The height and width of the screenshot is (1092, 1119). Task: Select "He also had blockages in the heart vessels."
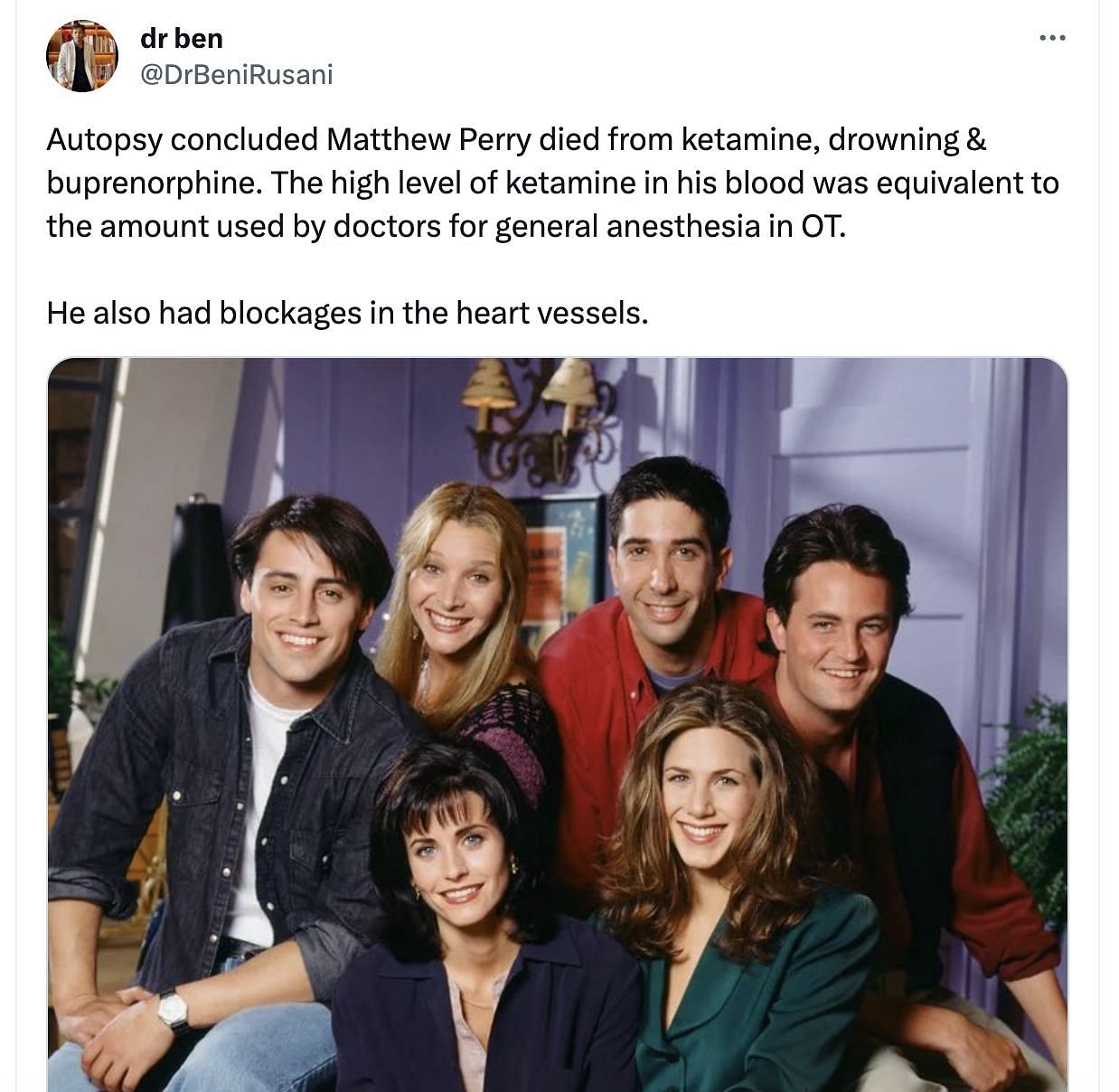347,313
